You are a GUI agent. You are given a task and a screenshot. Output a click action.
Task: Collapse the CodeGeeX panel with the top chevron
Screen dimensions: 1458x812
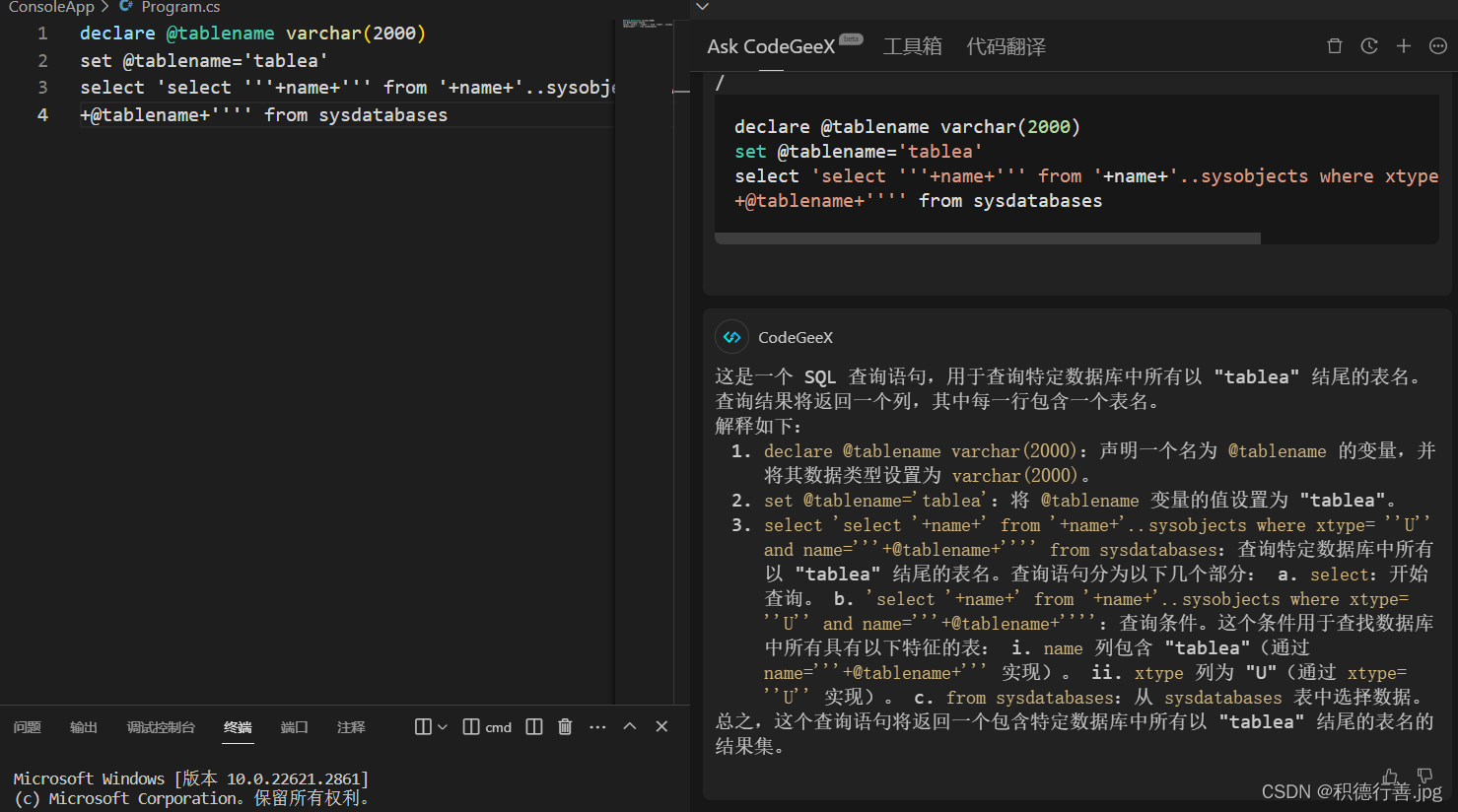point(702,7)
